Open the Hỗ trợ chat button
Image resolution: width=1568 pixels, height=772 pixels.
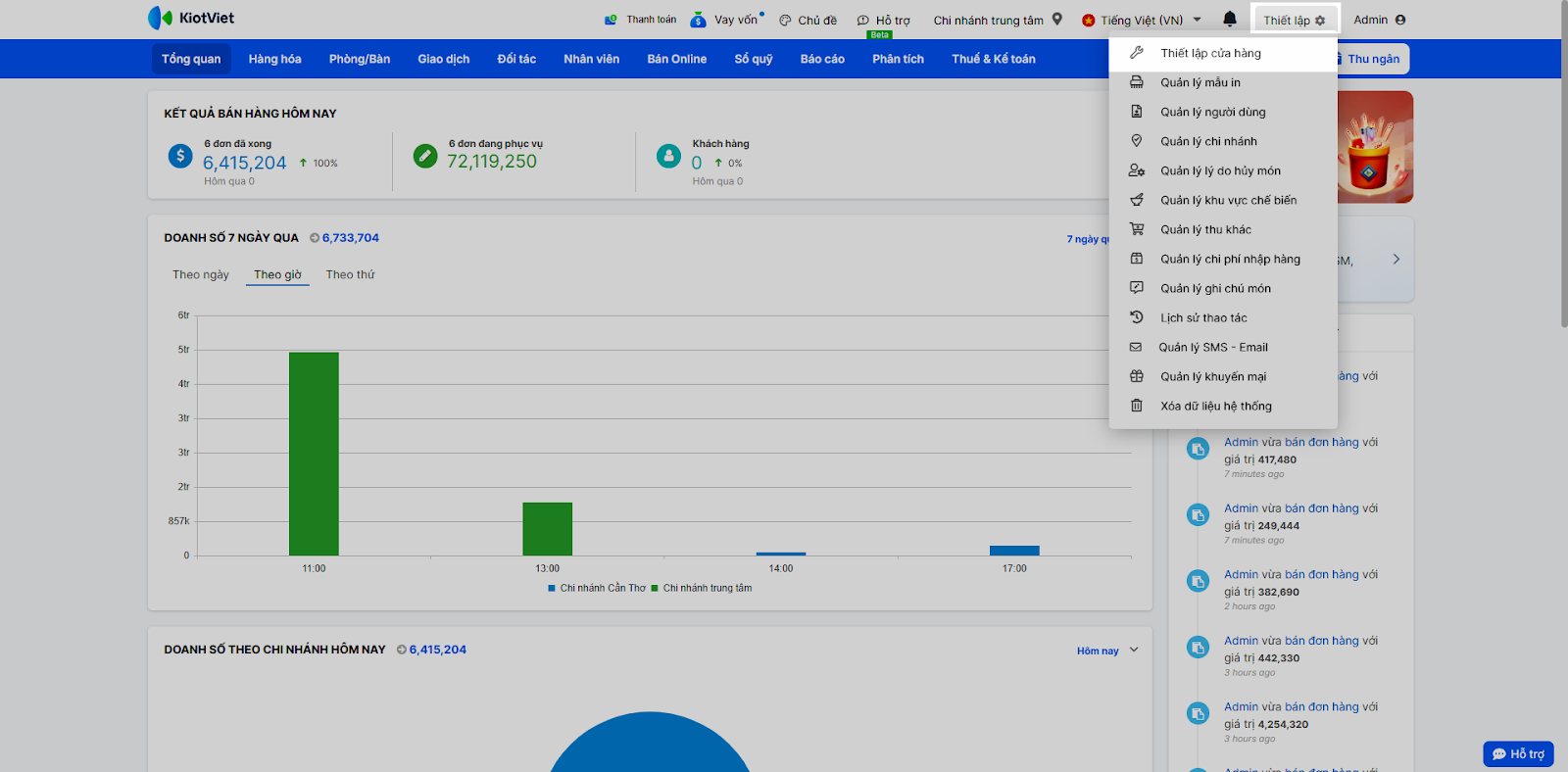tap(1518, 753)
